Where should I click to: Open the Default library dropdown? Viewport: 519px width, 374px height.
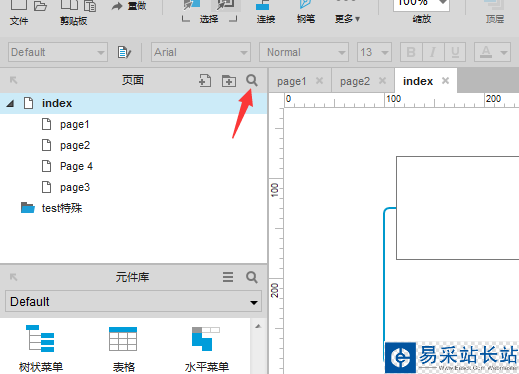133,302
